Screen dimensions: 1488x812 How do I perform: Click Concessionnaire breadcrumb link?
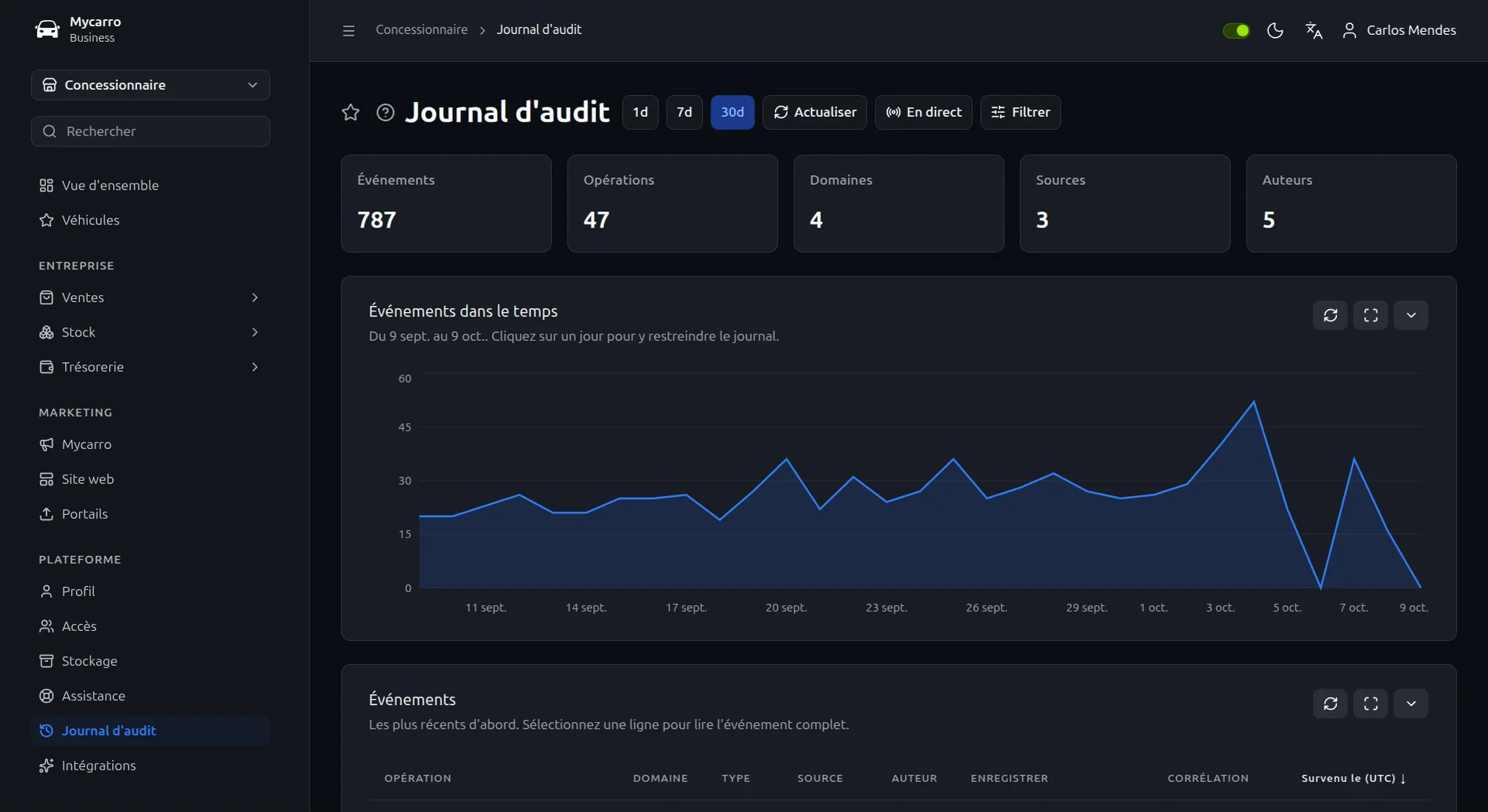(x=422, y=30)
